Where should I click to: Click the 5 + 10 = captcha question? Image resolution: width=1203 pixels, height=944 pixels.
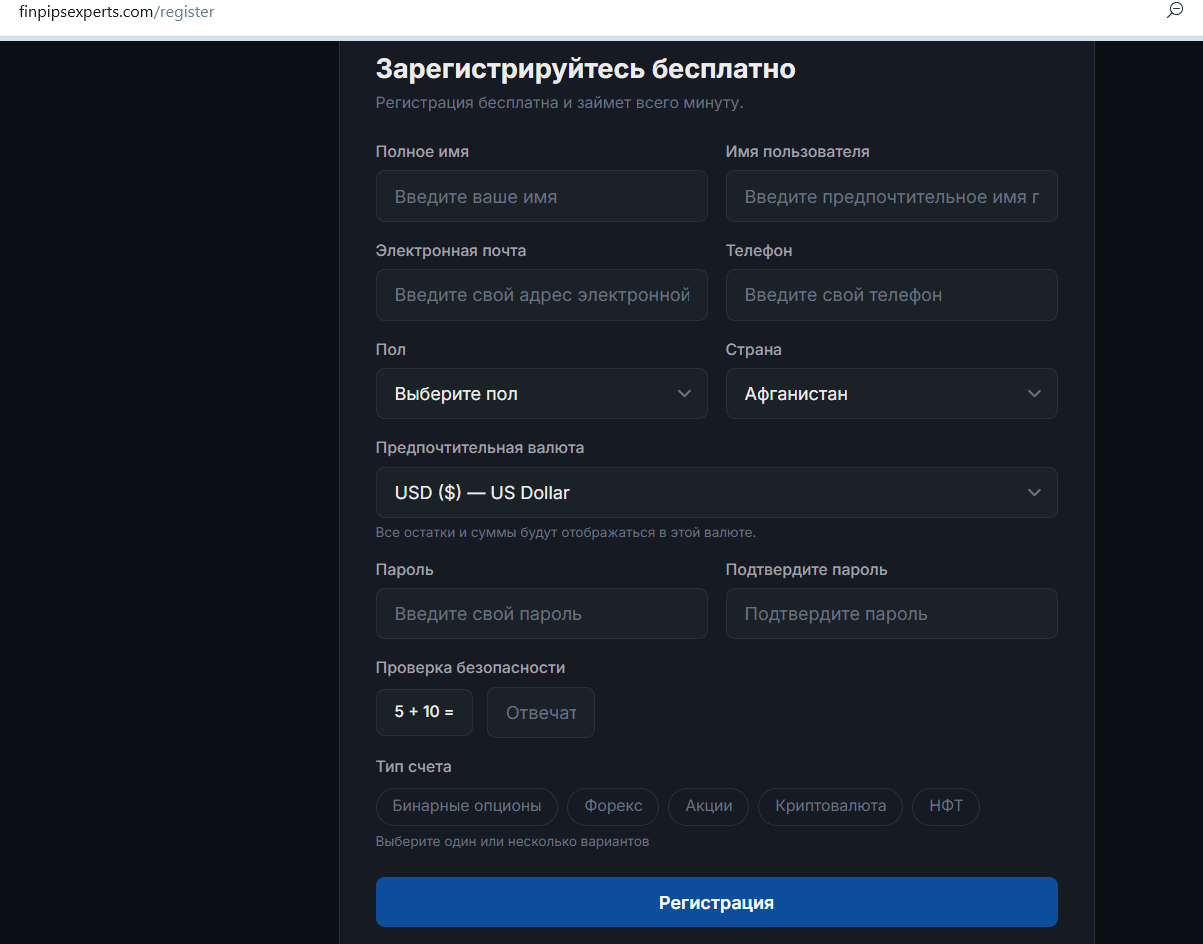(424, 712)
